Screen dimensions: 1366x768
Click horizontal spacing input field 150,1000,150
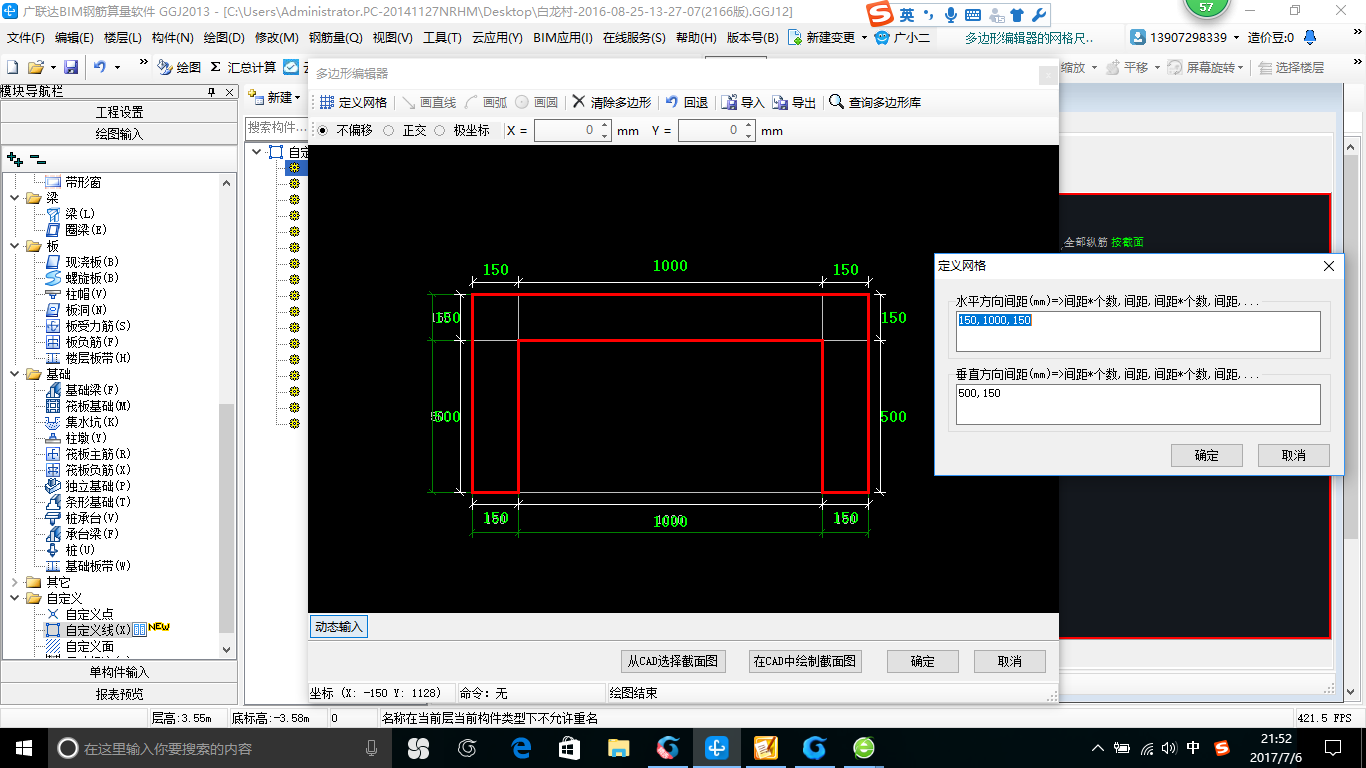(1138, 331)
